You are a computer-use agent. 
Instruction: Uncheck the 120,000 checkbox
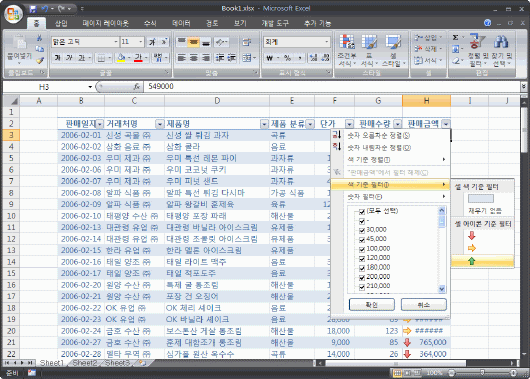tap(362, 259)
